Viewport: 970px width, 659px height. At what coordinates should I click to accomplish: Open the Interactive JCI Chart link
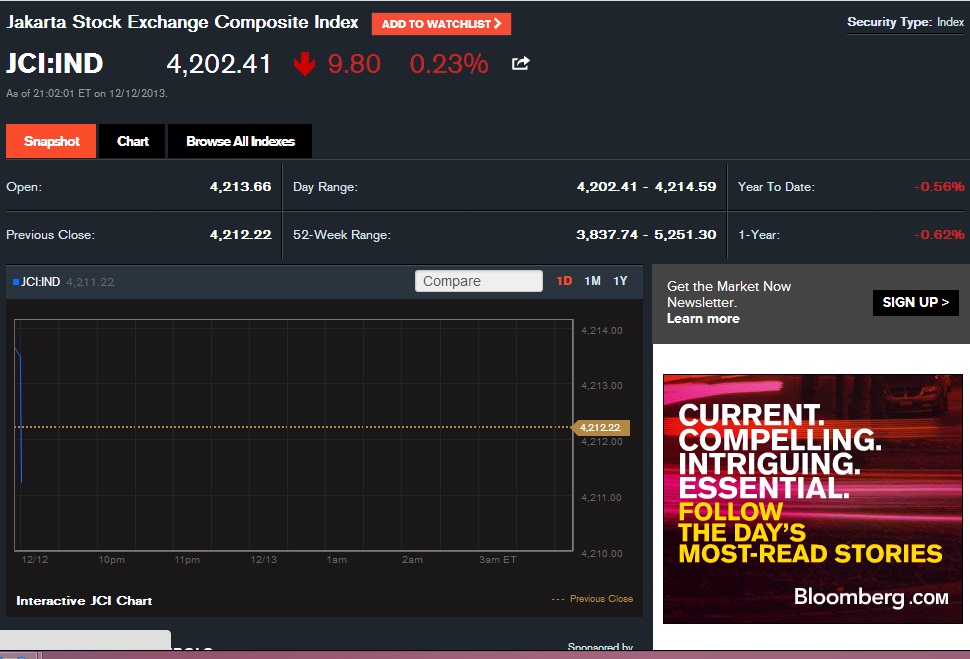[x=84, y=601]
